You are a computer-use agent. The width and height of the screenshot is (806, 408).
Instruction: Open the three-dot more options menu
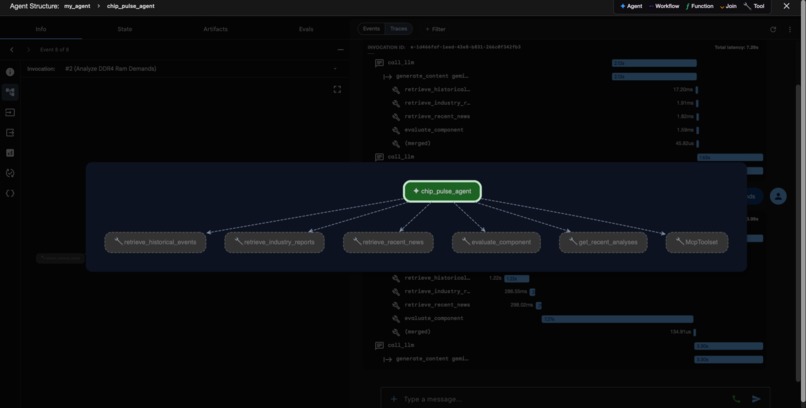790,29
